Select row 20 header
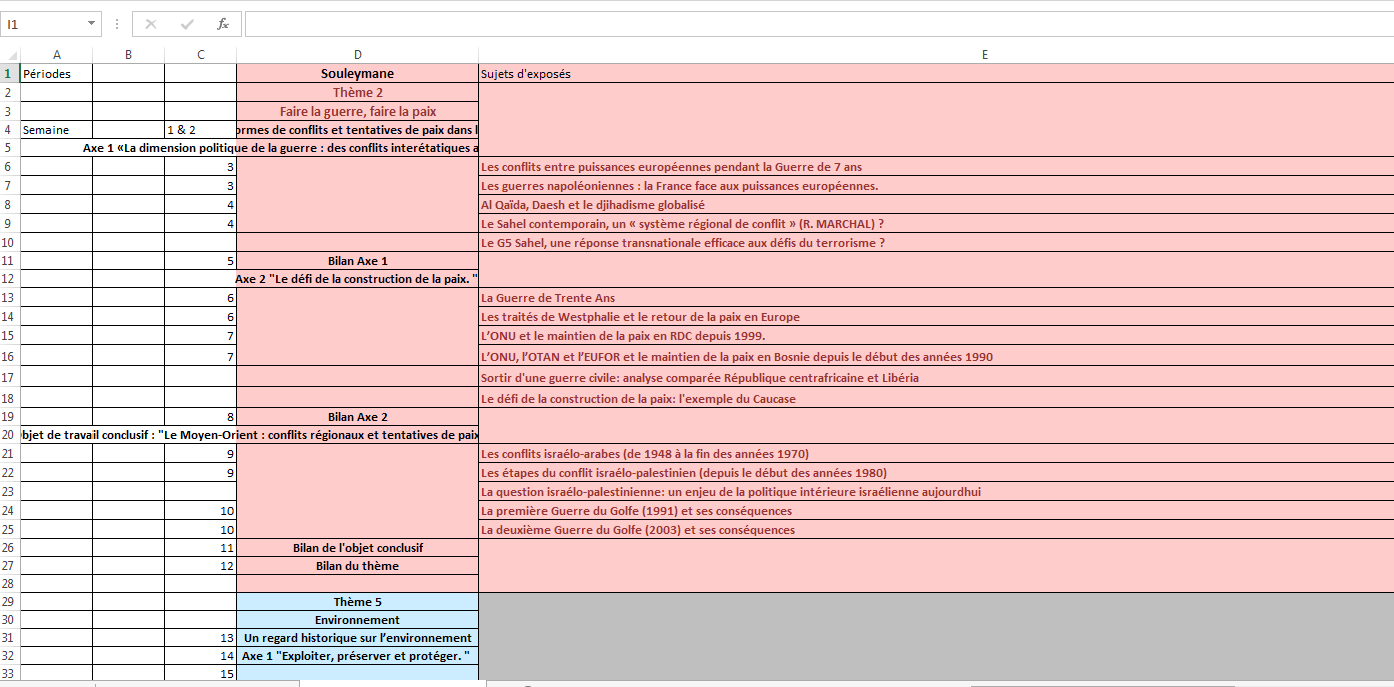This screenshot has width=1394, height=687. [10, 435]
